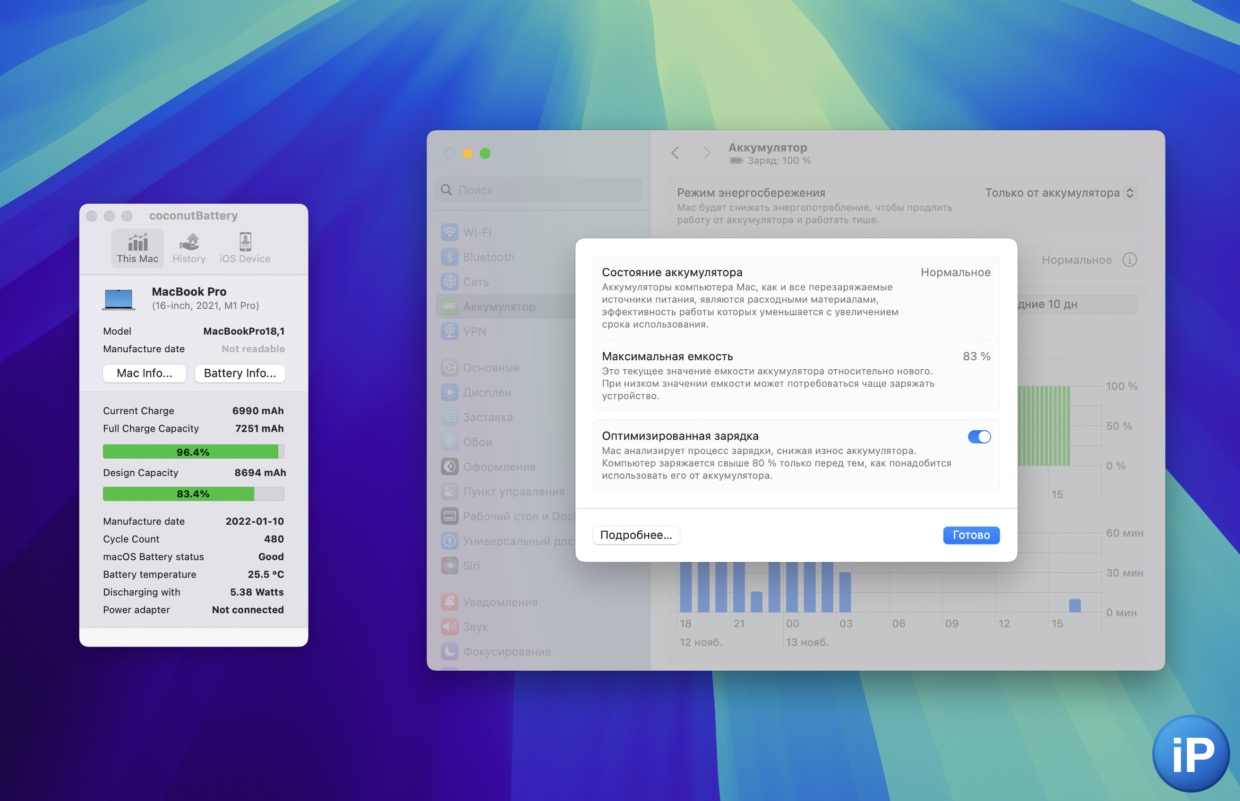Click the Mac Info... button
Viewport: 1240px width, 801px height.
[144, 373]
